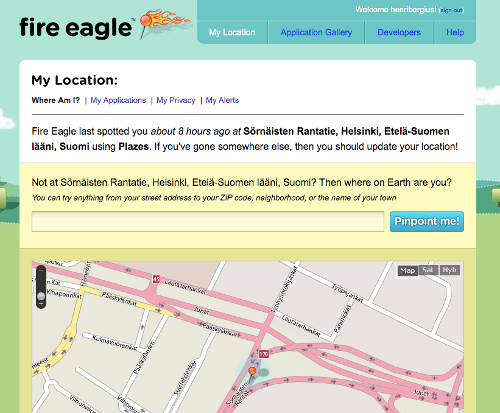Click the Pinpoint me! button
The height and width of the screenshot is (413, 500).
(x=427, y=221)
